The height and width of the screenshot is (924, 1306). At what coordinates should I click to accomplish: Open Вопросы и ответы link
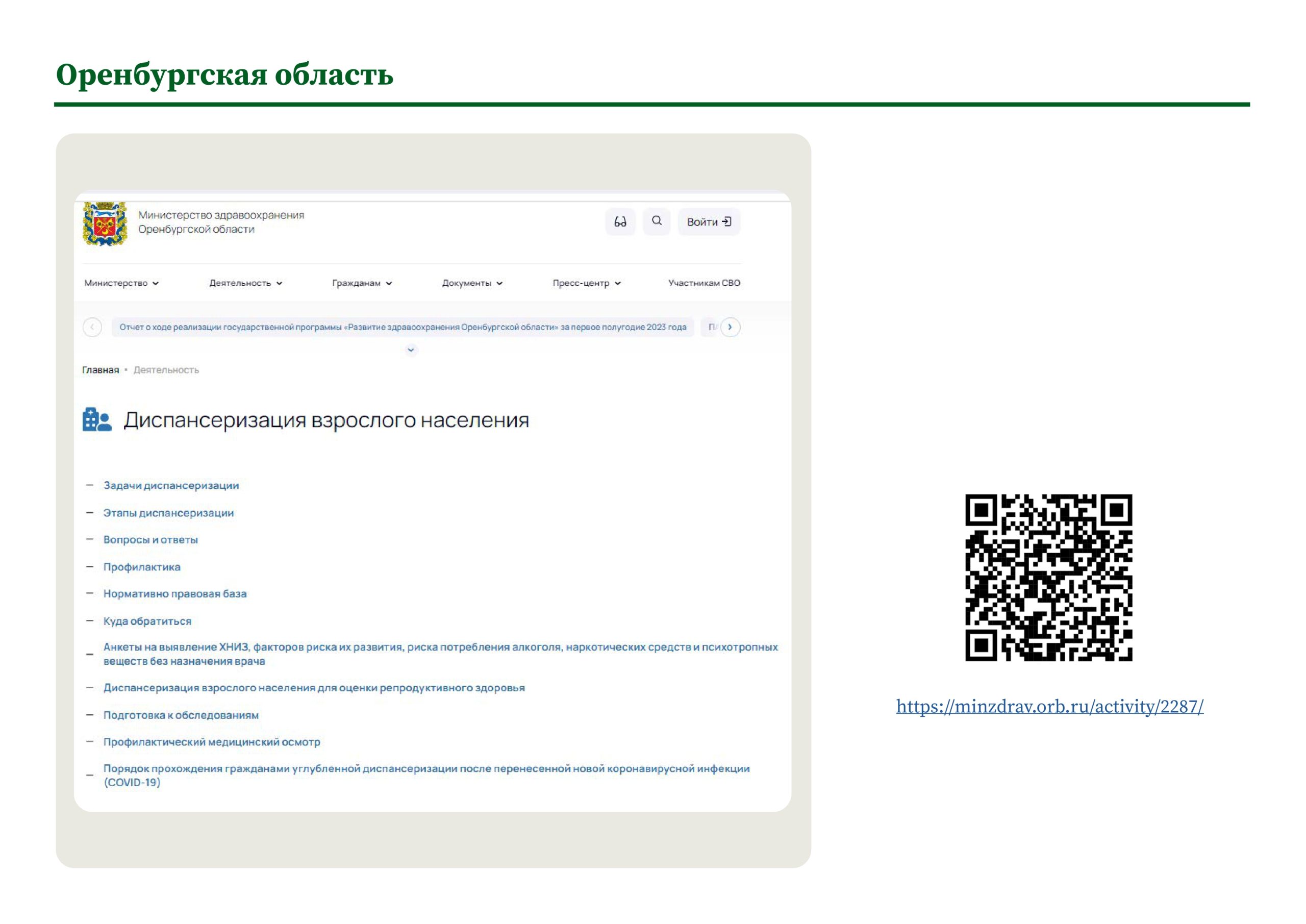tap(150, 540)
